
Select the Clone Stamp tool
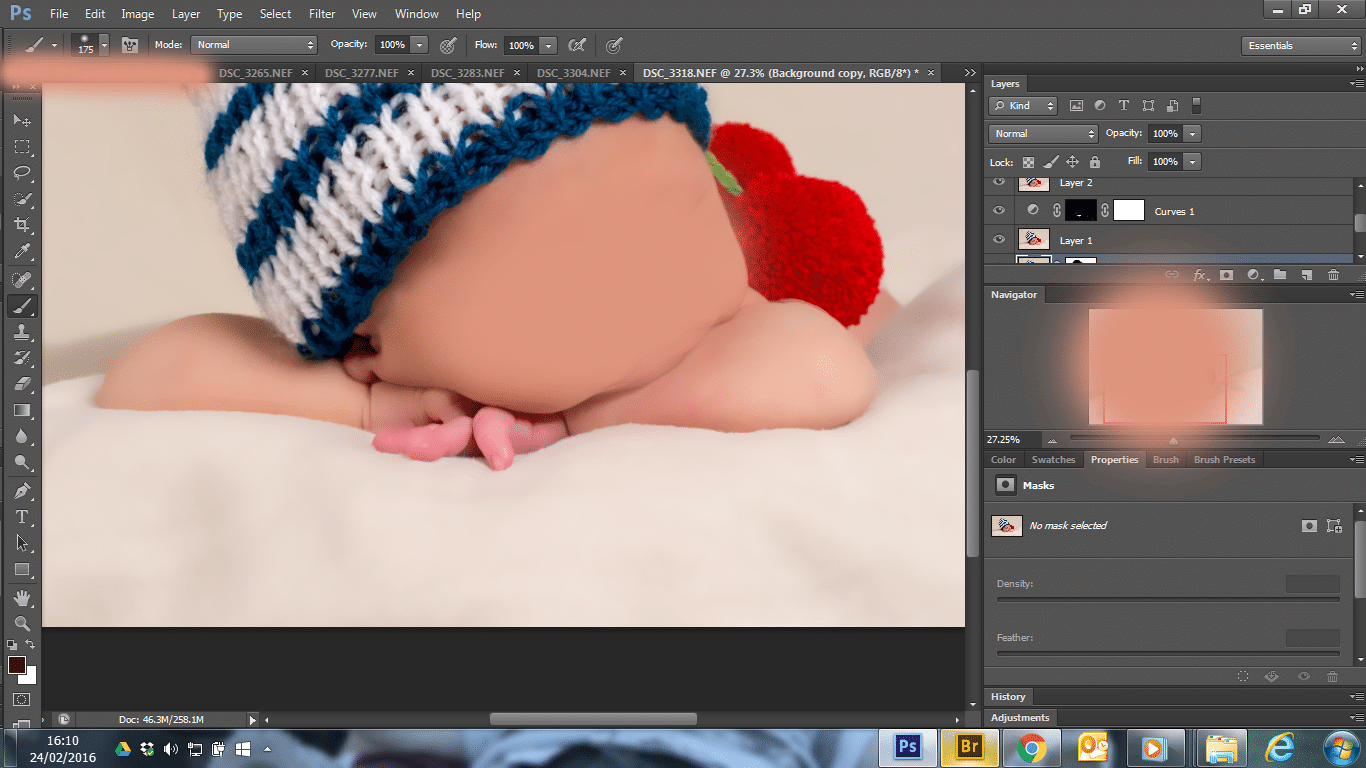[22, 332]
